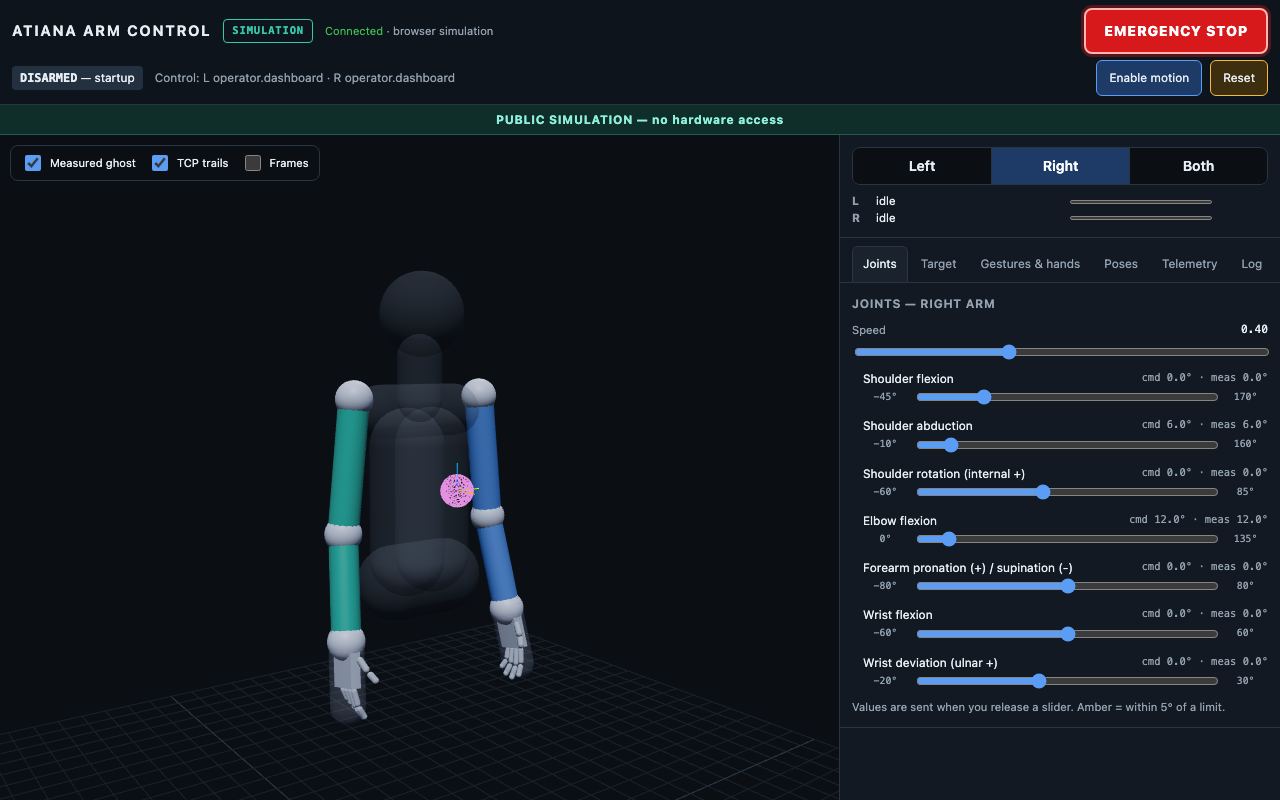Switch to the Joints tab

[x=880, y=264]
